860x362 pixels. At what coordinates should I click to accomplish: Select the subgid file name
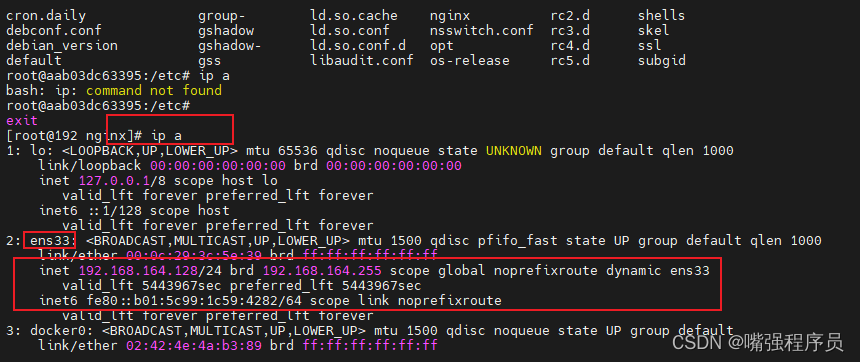click(661, 60)
